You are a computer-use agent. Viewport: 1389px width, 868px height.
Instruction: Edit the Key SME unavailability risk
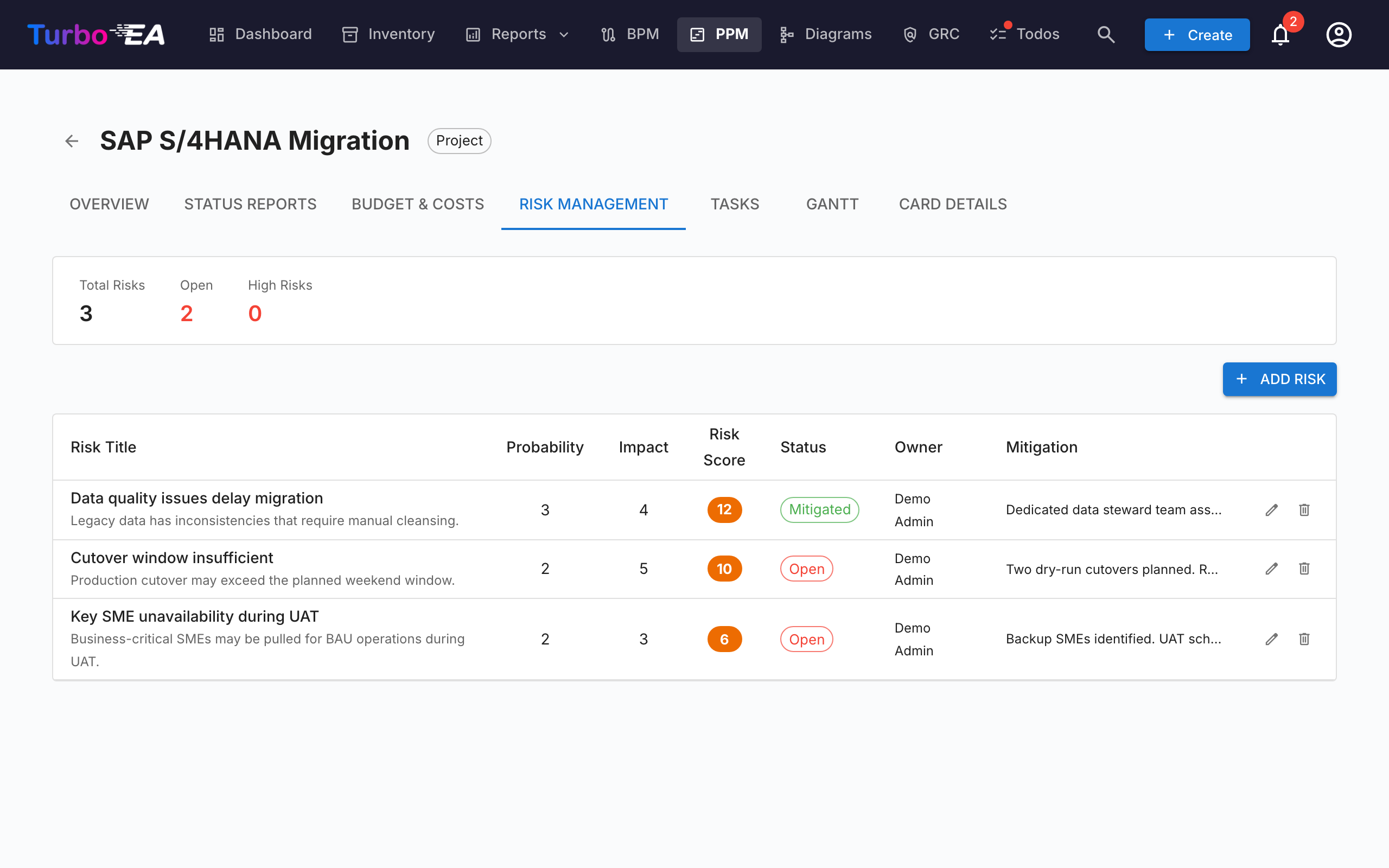[x=1271, y=639]
